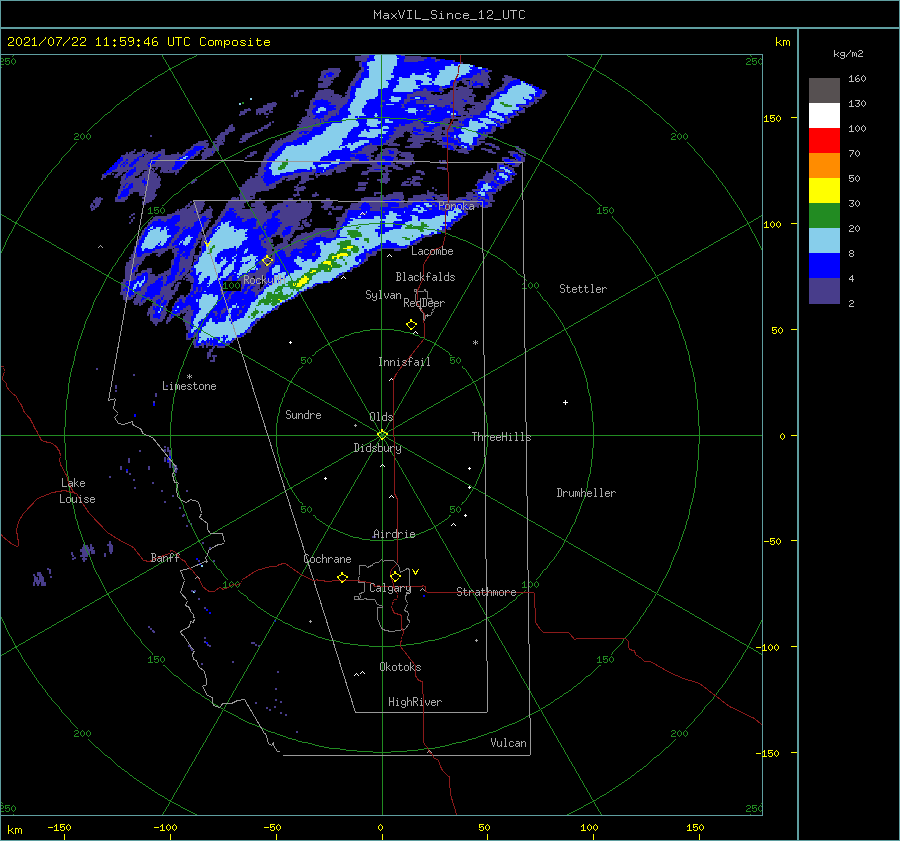Click the white asterisk marker east of Innisfail

pyautogui.click(x=475, y=343)
